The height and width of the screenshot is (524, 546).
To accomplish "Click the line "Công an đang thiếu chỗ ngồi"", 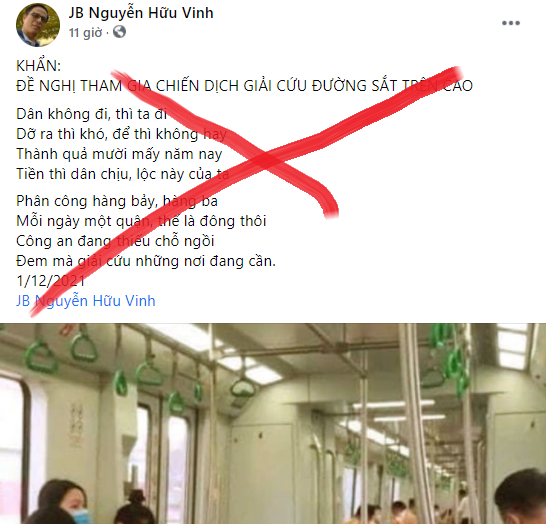I will pyautogui.click(x=115, y=241).
